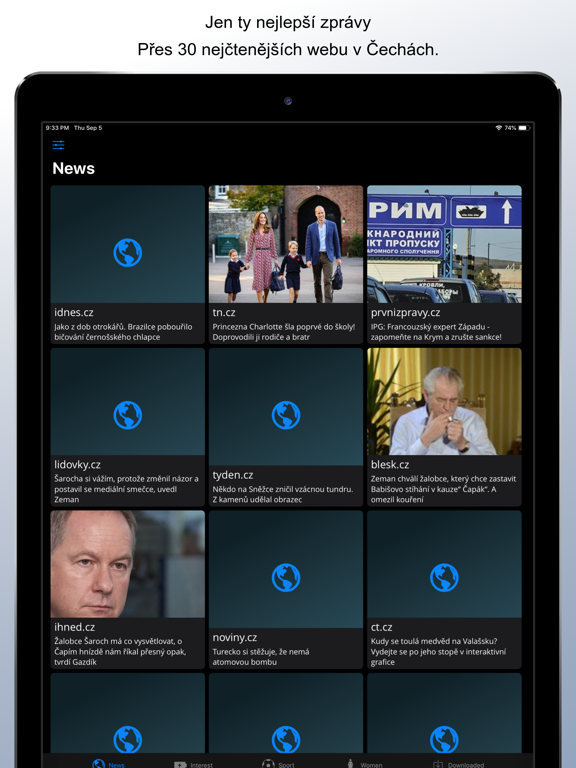Read headline 'Šarocha si vážím'
This screenshot has height=768, width=576.
(x=126, y=489)
